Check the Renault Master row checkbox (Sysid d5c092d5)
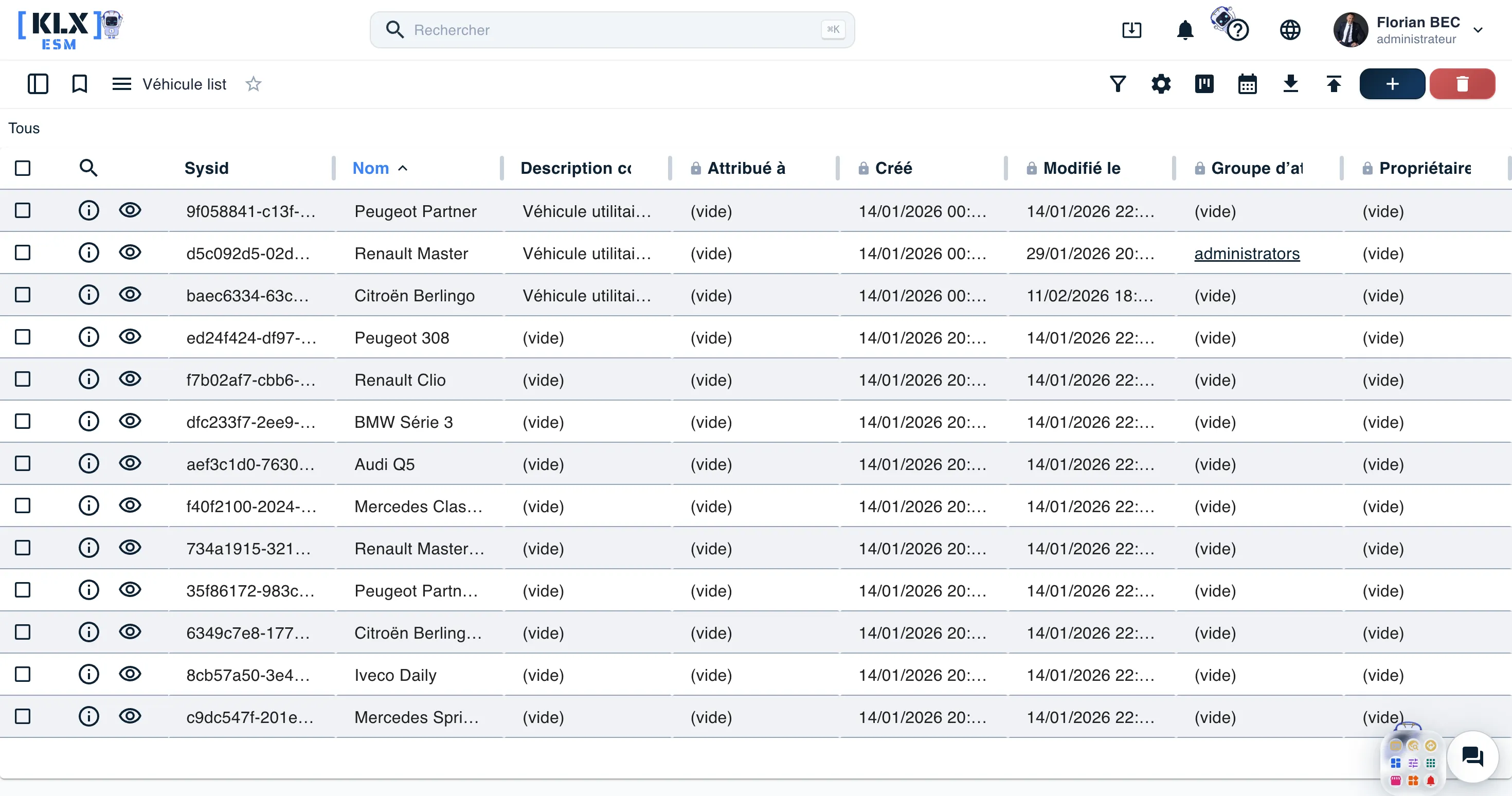 click(23, 252)
